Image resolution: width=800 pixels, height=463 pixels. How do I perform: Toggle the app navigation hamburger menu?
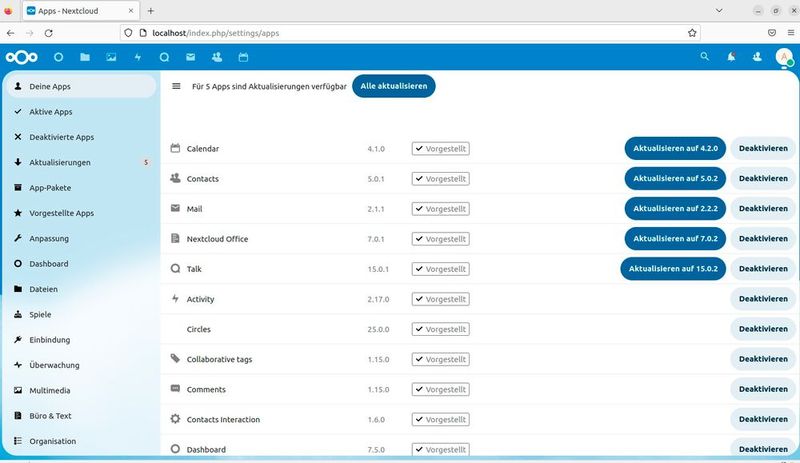click(x=176, y=86)
